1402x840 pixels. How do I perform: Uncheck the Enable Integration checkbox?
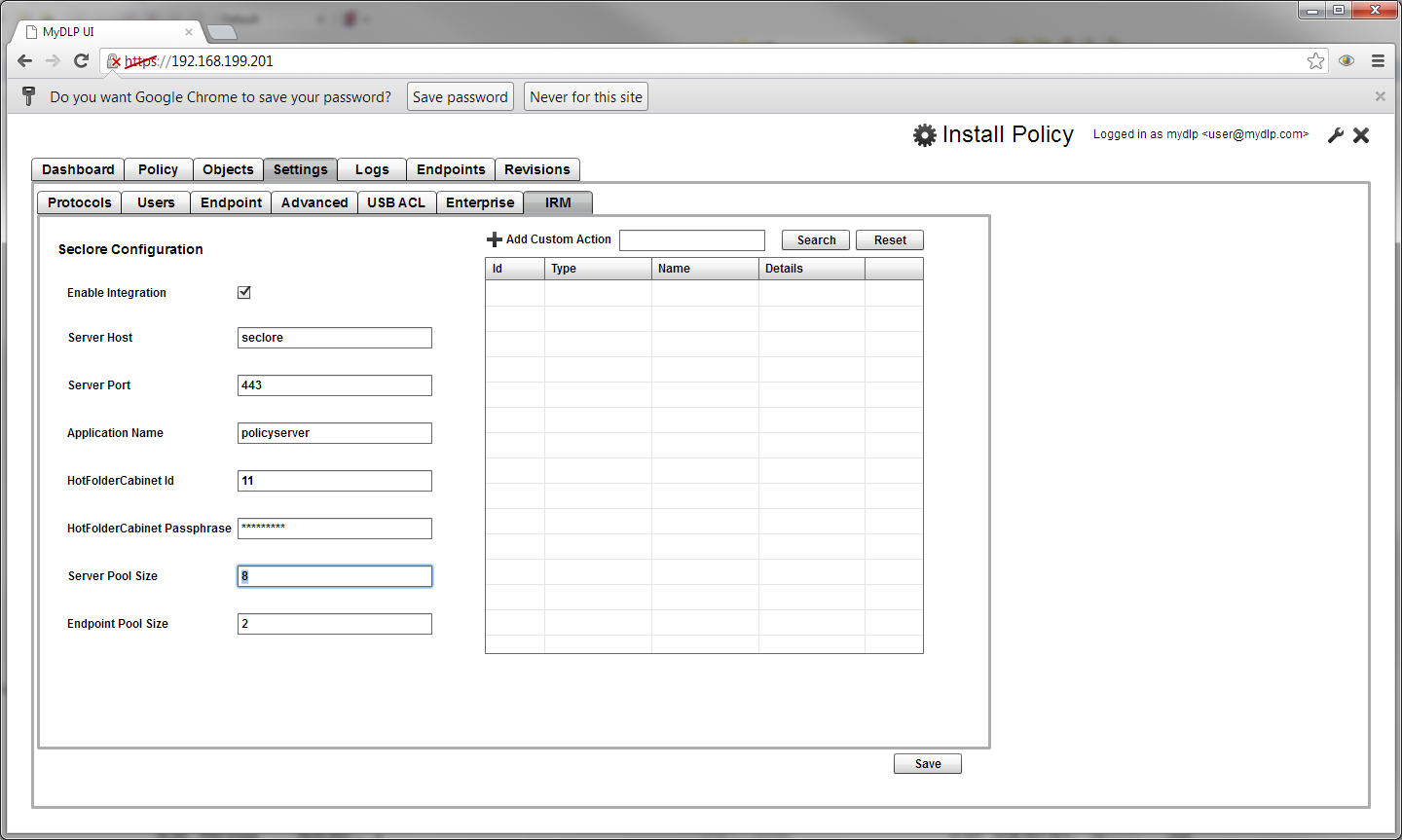pyautogui.click(x=244, y=292)
